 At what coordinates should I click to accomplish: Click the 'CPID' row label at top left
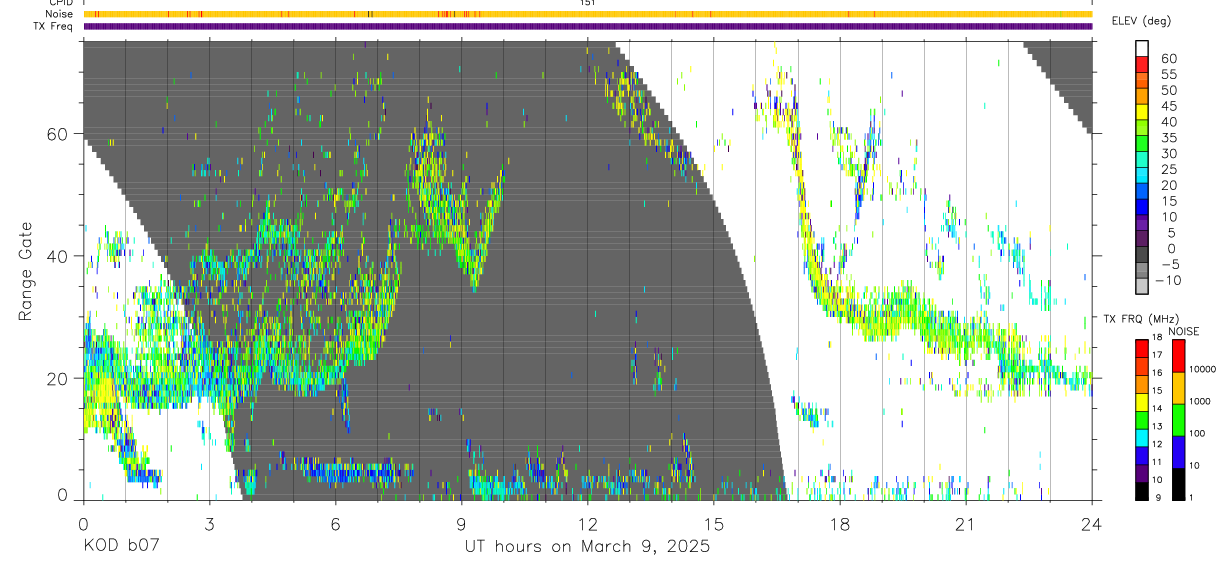61,3
